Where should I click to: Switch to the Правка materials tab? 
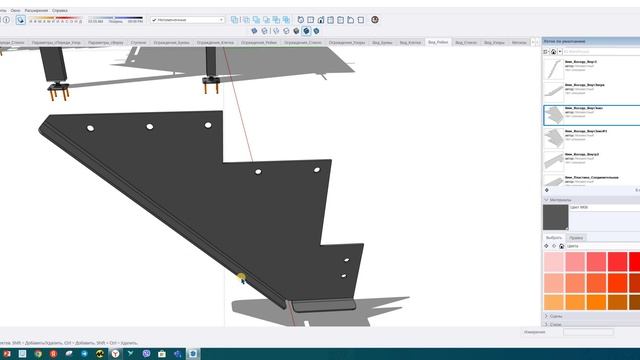coord(576,238)
